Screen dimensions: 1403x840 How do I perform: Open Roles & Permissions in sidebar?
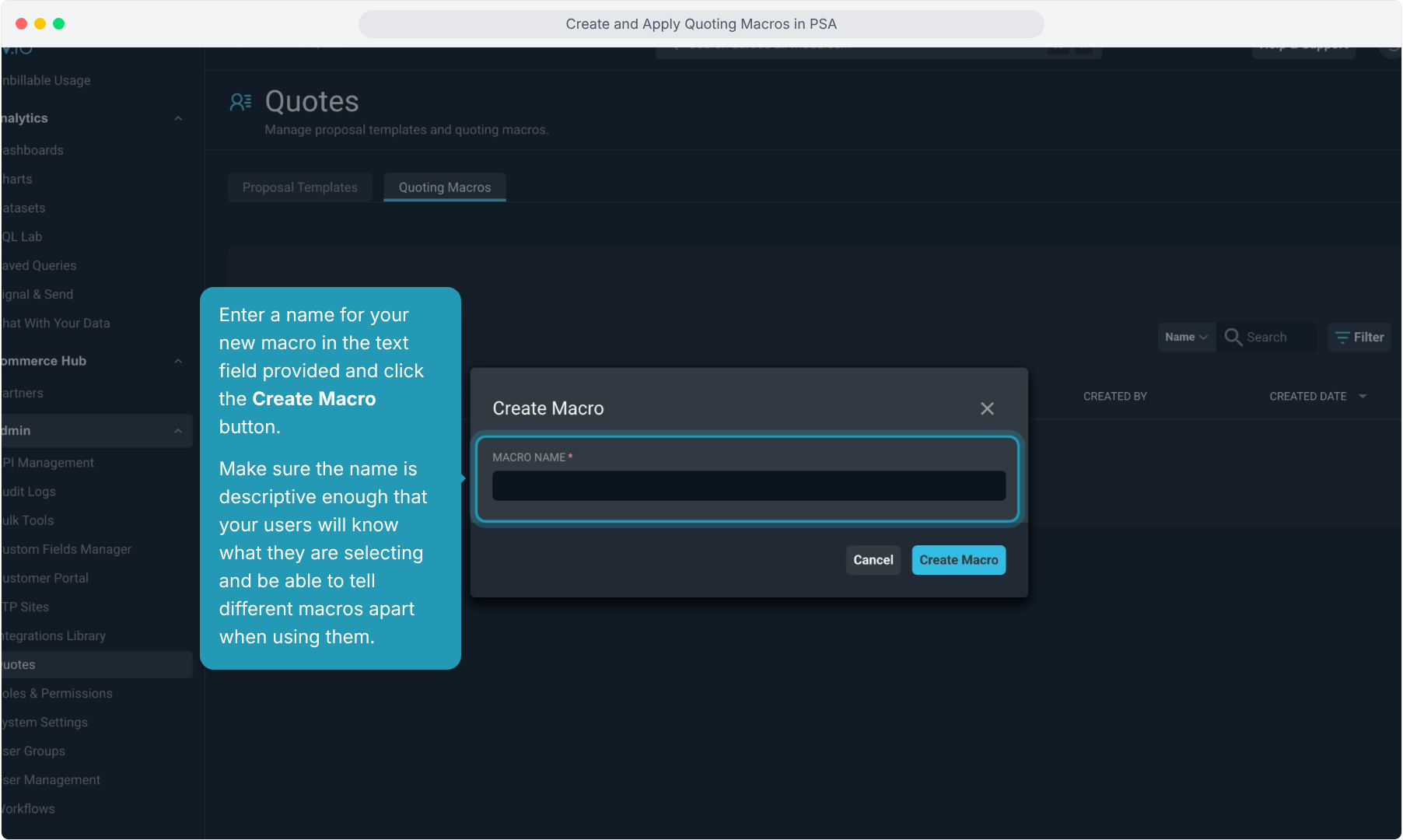(58, 693)
